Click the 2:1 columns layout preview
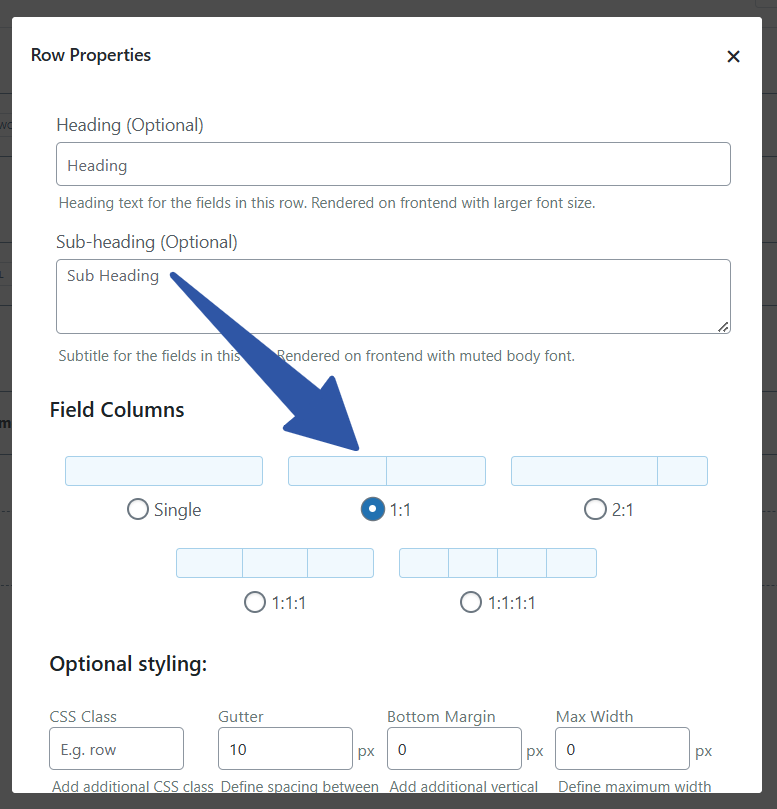Image resolution: width=777 pixels, height=809 pixels. (x=609, y=471)
